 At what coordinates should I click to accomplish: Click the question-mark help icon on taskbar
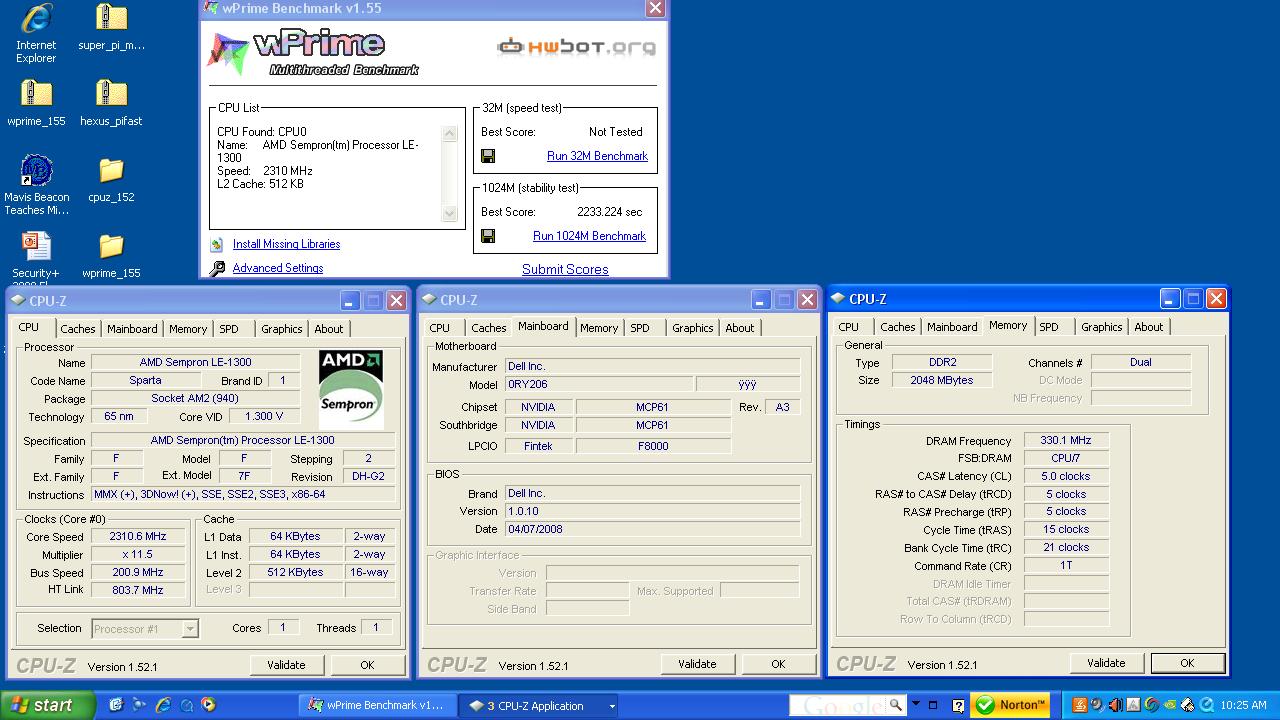click(x=958, y=706)
